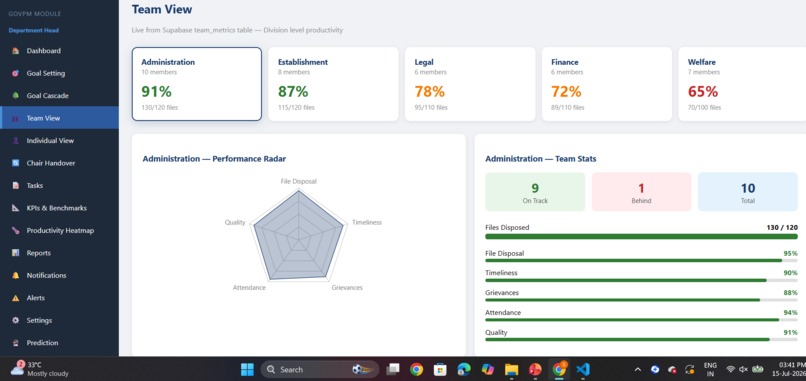The width and height of the screenshot is (806, 381).
Task: Open Visual Studio Code from taskbar
Action: coord(582,369)
